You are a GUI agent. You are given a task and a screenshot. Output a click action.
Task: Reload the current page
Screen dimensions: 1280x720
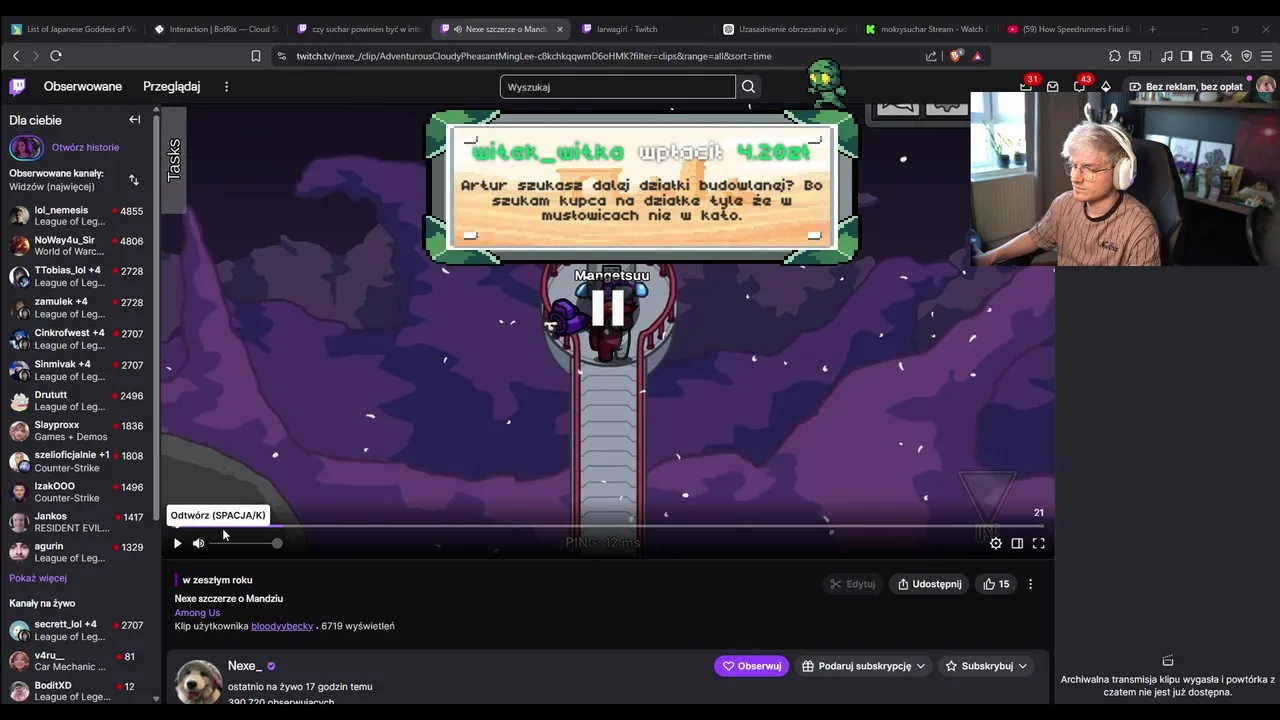(56, 56)
